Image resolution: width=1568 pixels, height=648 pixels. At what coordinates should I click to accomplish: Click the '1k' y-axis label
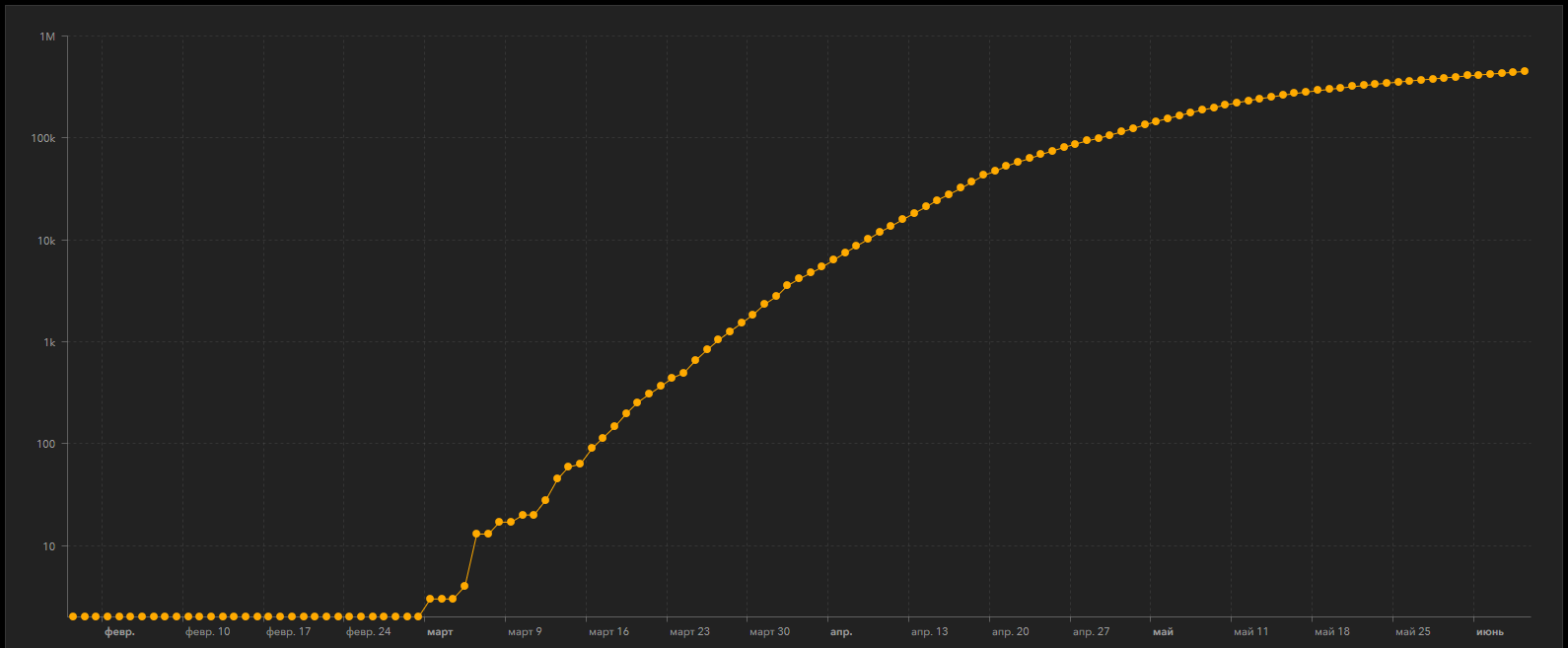pyautogui.click(x=49, y=342)
